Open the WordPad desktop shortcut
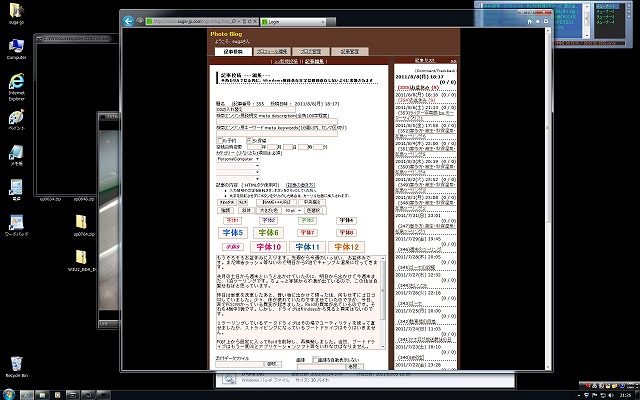Image resolution: width=640 pixels, height=400 pixels. click(x=16, y=225)
